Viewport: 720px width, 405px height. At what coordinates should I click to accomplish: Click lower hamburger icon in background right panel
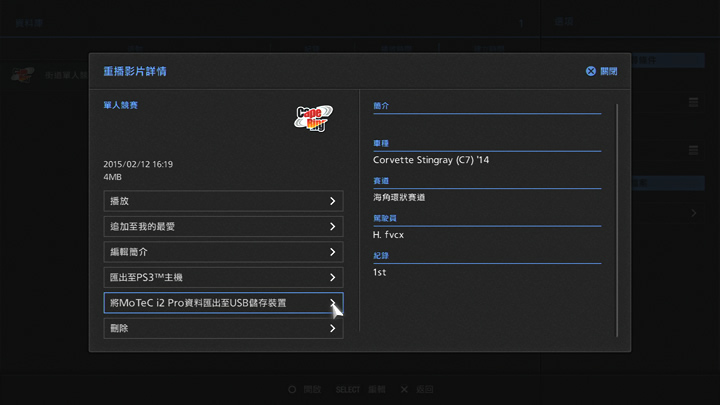693,151
